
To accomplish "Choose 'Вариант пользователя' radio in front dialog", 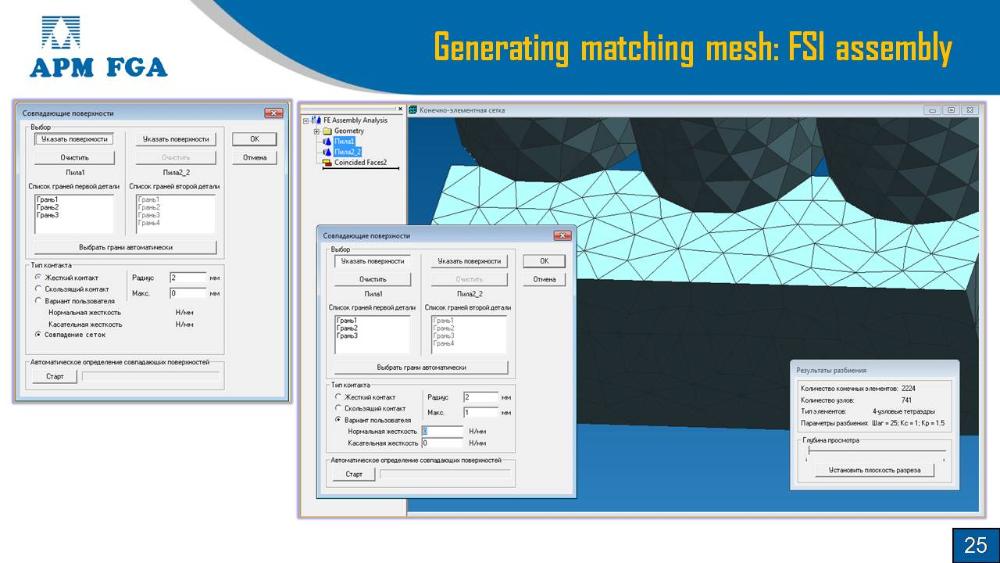I will point(337,420).
